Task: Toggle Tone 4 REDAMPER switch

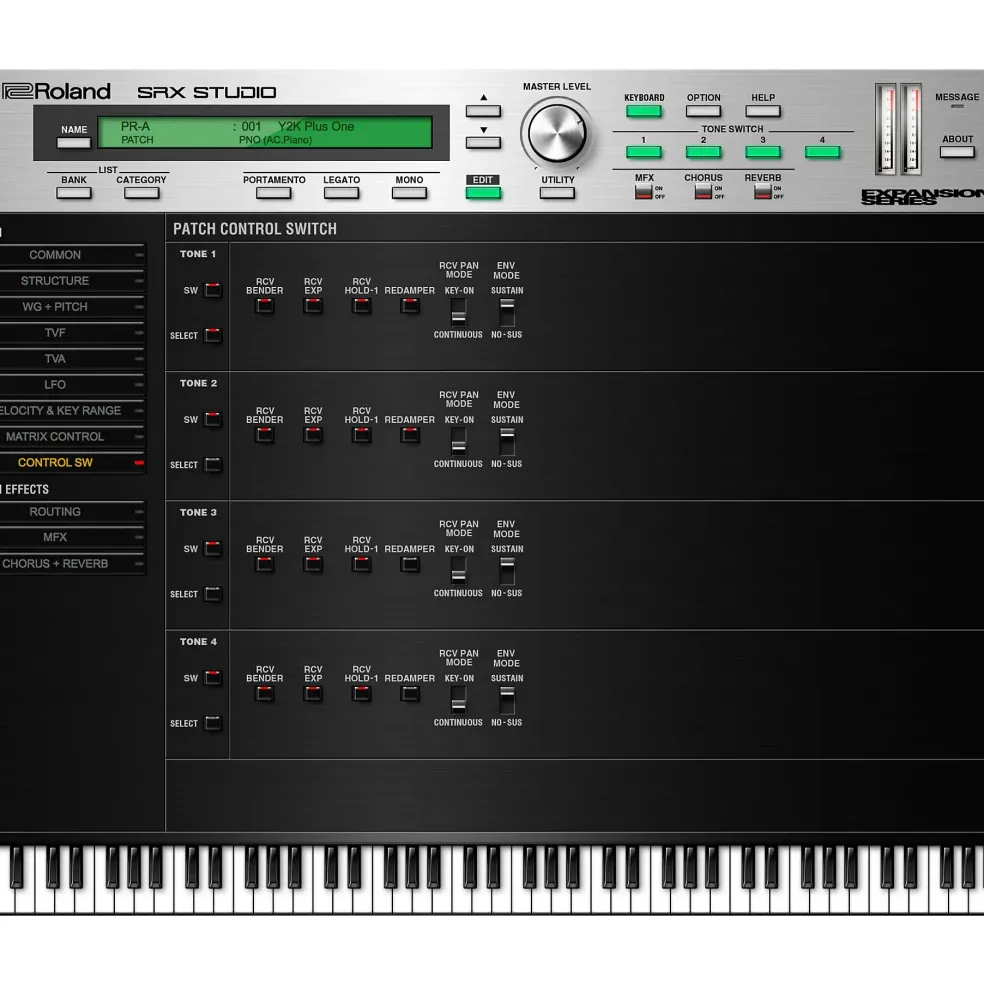Action: pos(410,694)
